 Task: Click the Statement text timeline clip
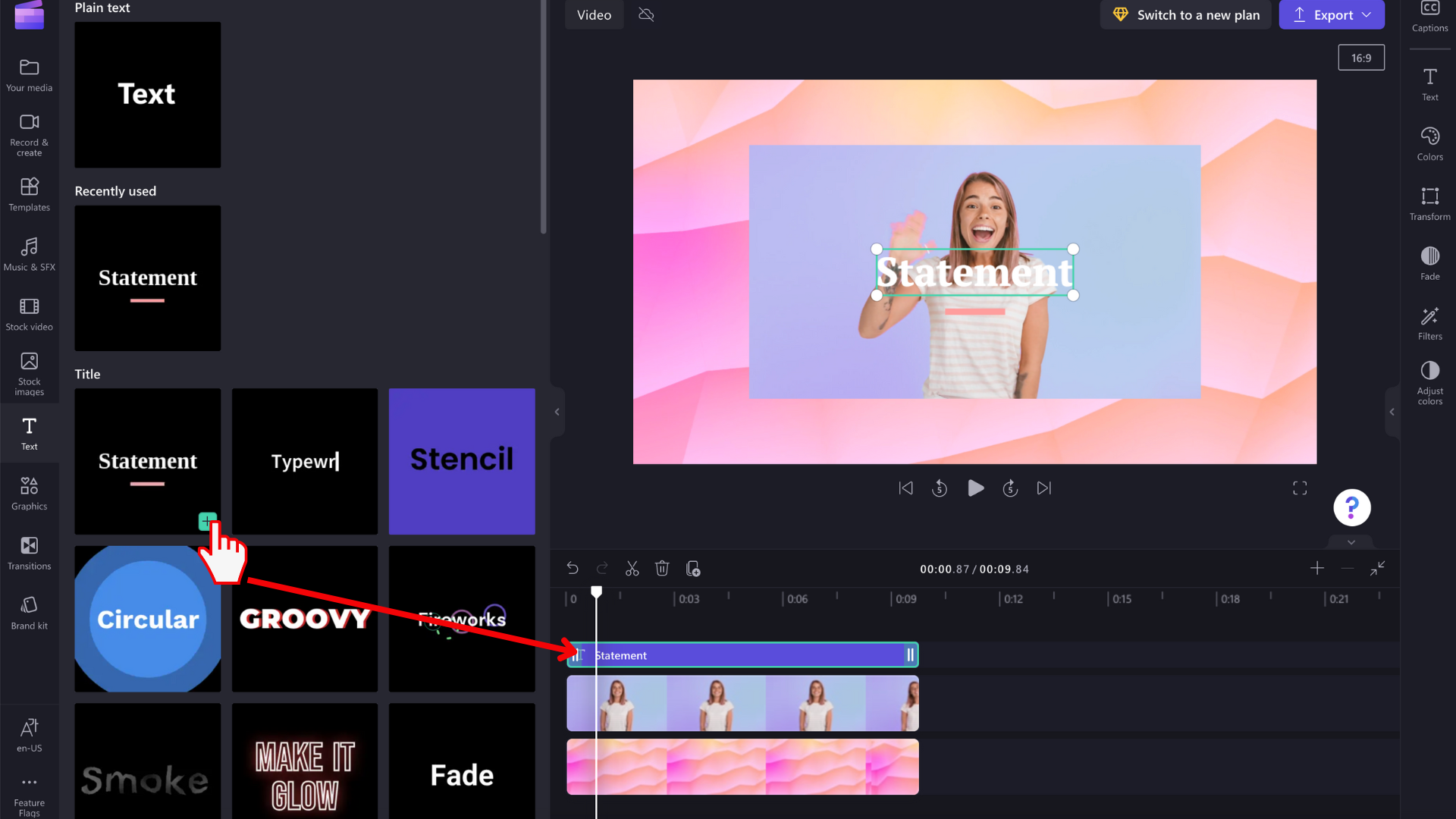coord(743,655)
